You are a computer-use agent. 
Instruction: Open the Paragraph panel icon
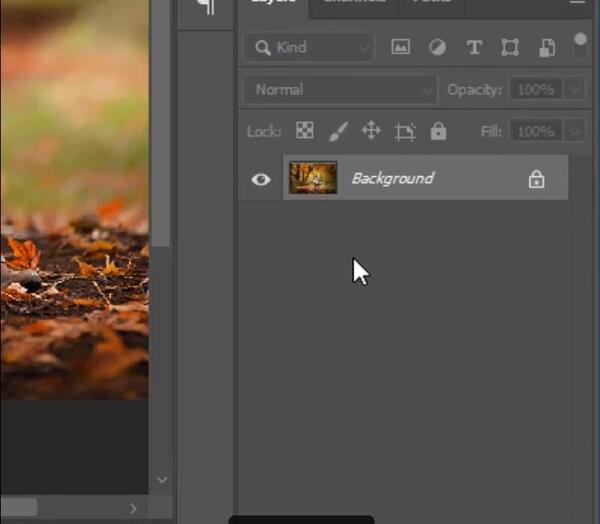(206, 7)
